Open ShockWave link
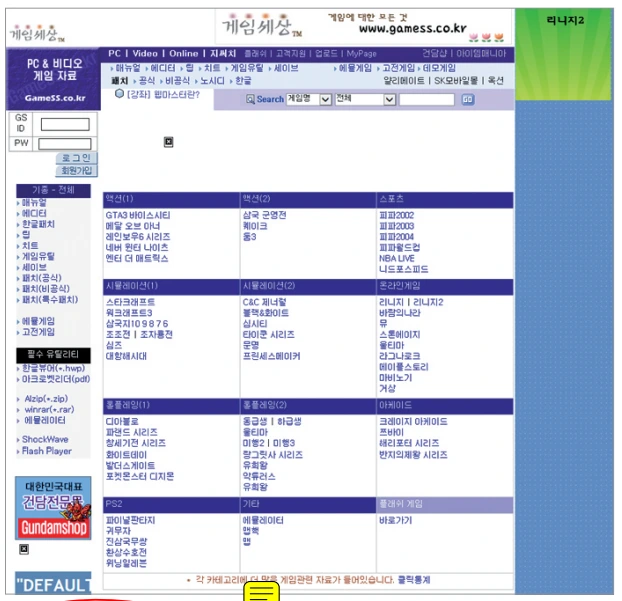This screenshot has height=601, width=622. click(x=45, y=440)
